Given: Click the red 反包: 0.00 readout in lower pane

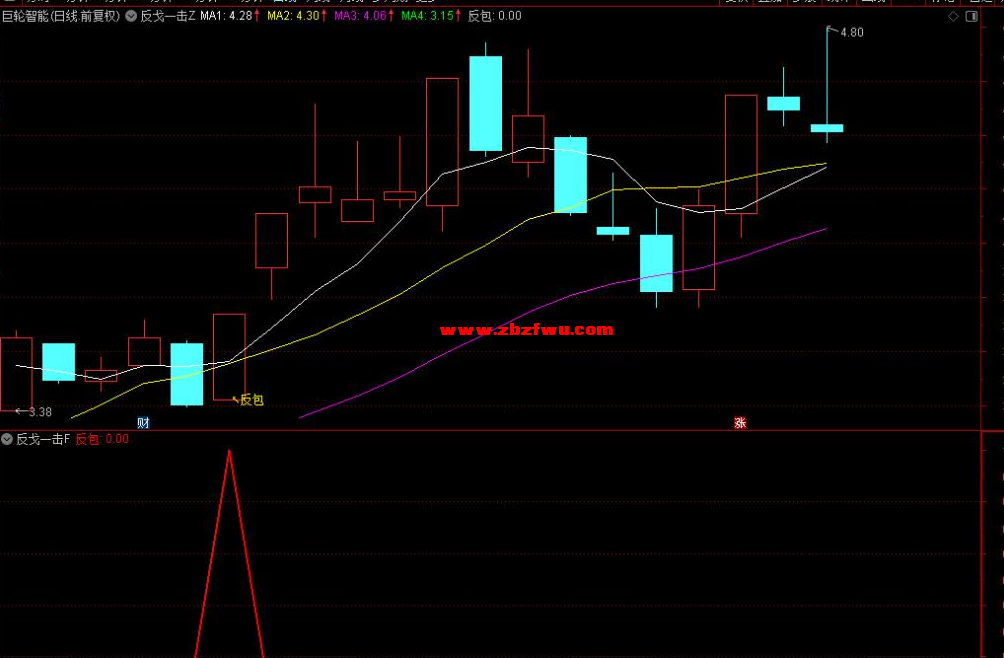Looking at the screenshot, I should pos(102,439).
